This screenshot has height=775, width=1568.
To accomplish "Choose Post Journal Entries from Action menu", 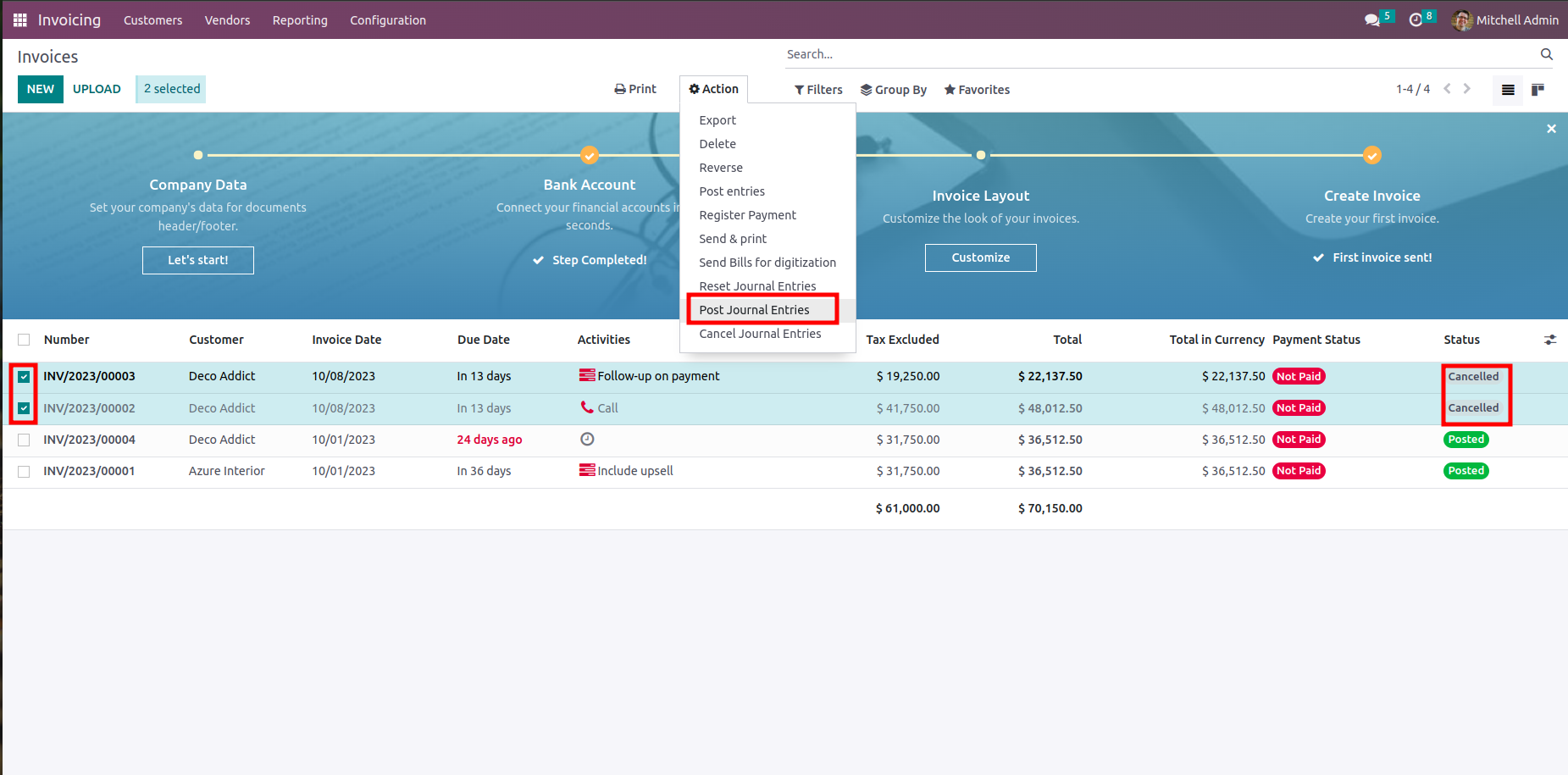I will 755,310.
